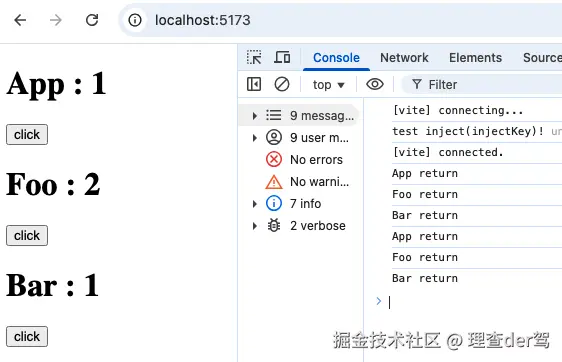Click the 'No errors' sidebar label
Screen dimensions: 562x362
coord(316,160)
